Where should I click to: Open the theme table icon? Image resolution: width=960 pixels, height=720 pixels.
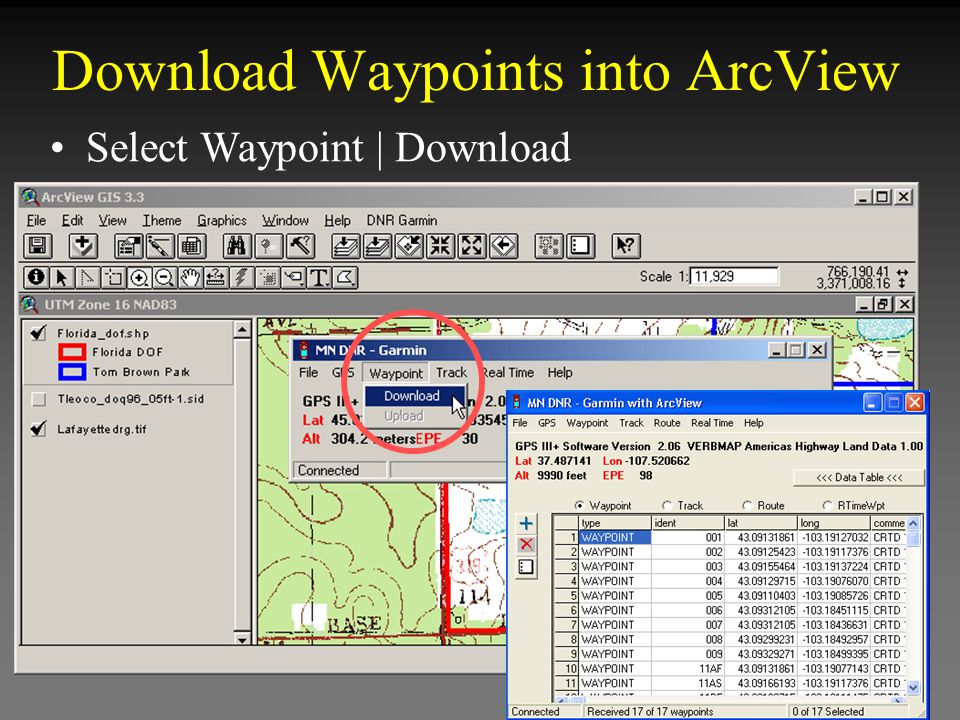192,246
